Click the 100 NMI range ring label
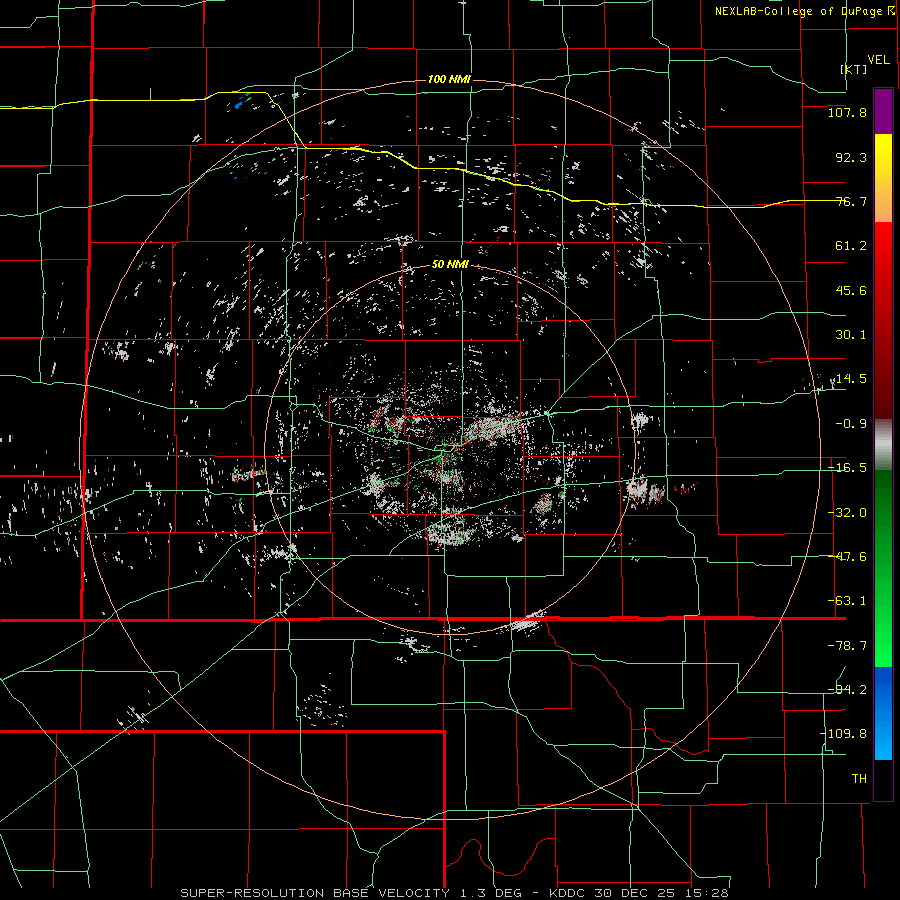 tap(449, 79)
